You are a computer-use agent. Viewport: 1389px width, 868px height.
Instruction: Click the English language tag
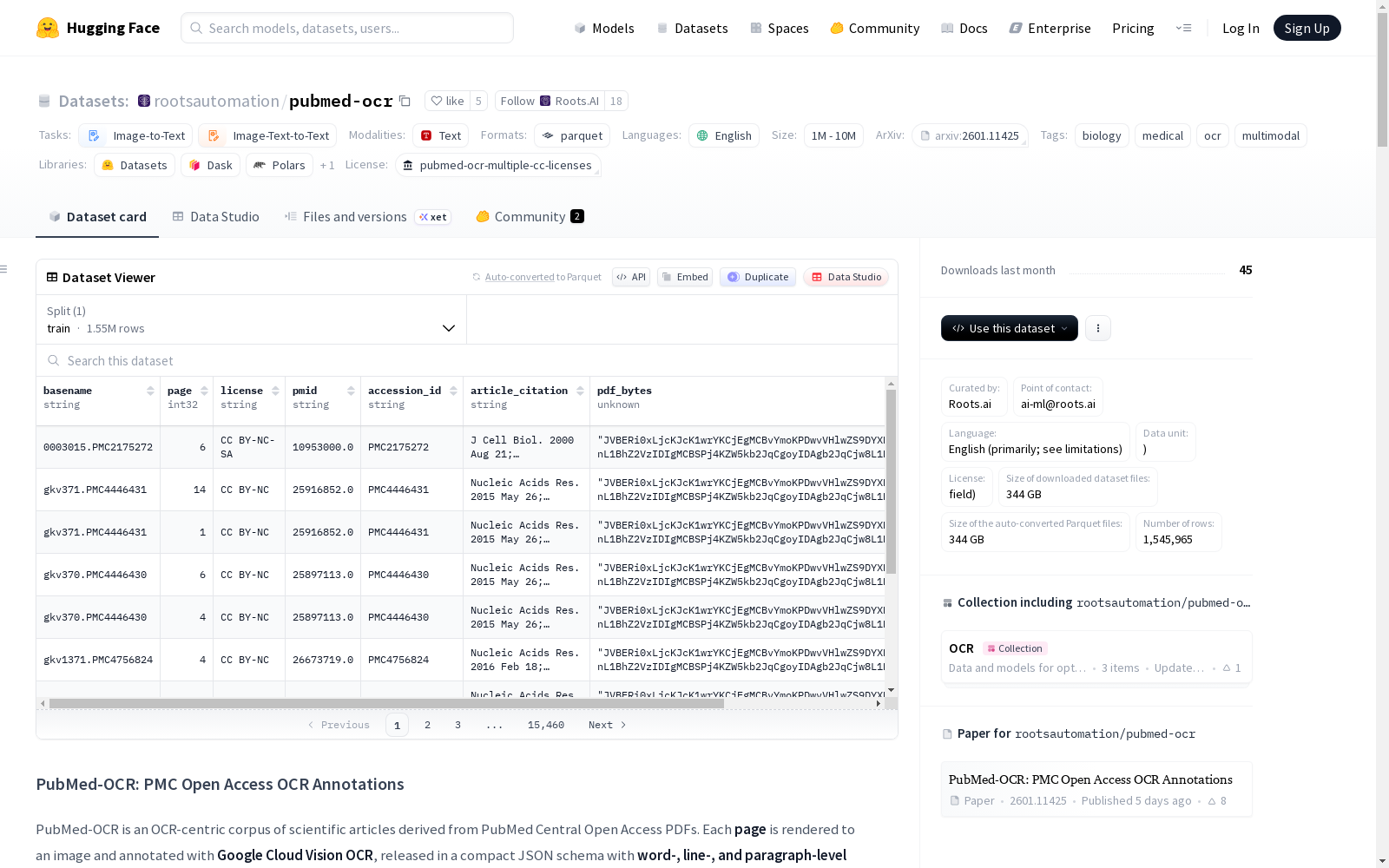(724, 135)
